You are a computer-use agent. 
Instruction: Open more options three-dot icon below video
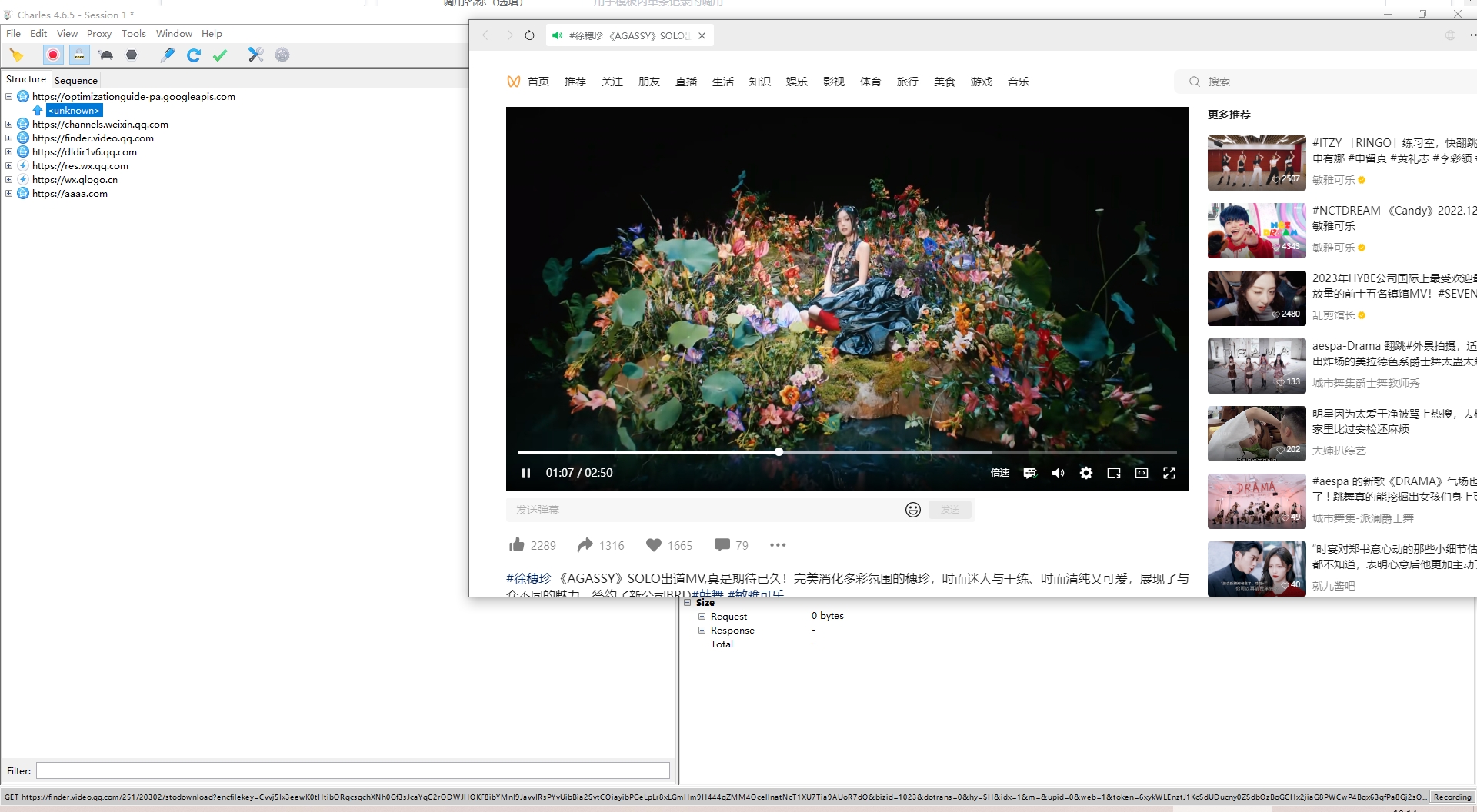778,545
